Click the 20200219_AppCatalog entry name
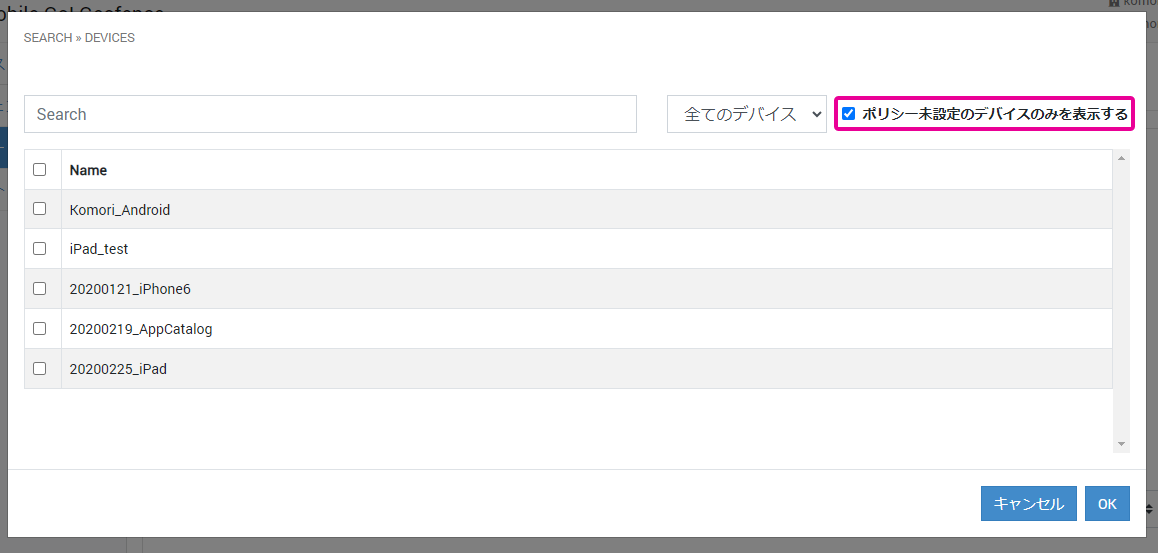The width and height of the screenshot is (1158, 553). tap(141, 329)
